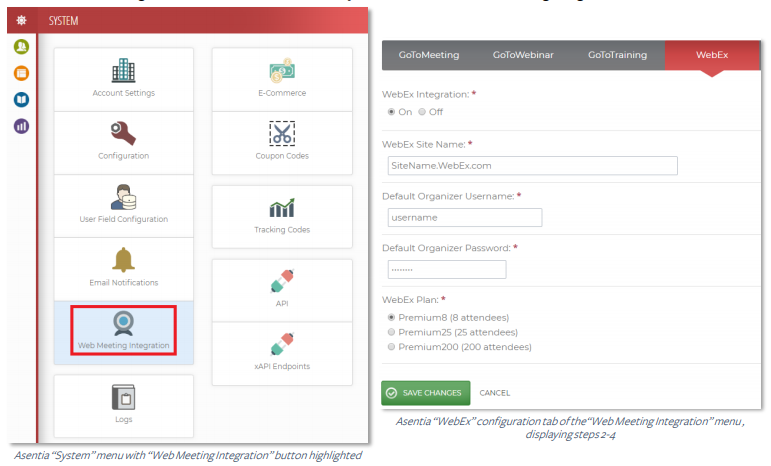Open the blue book sidebar icon
The width and height of the screenshot is (771, 466).
tap(21, 100)
